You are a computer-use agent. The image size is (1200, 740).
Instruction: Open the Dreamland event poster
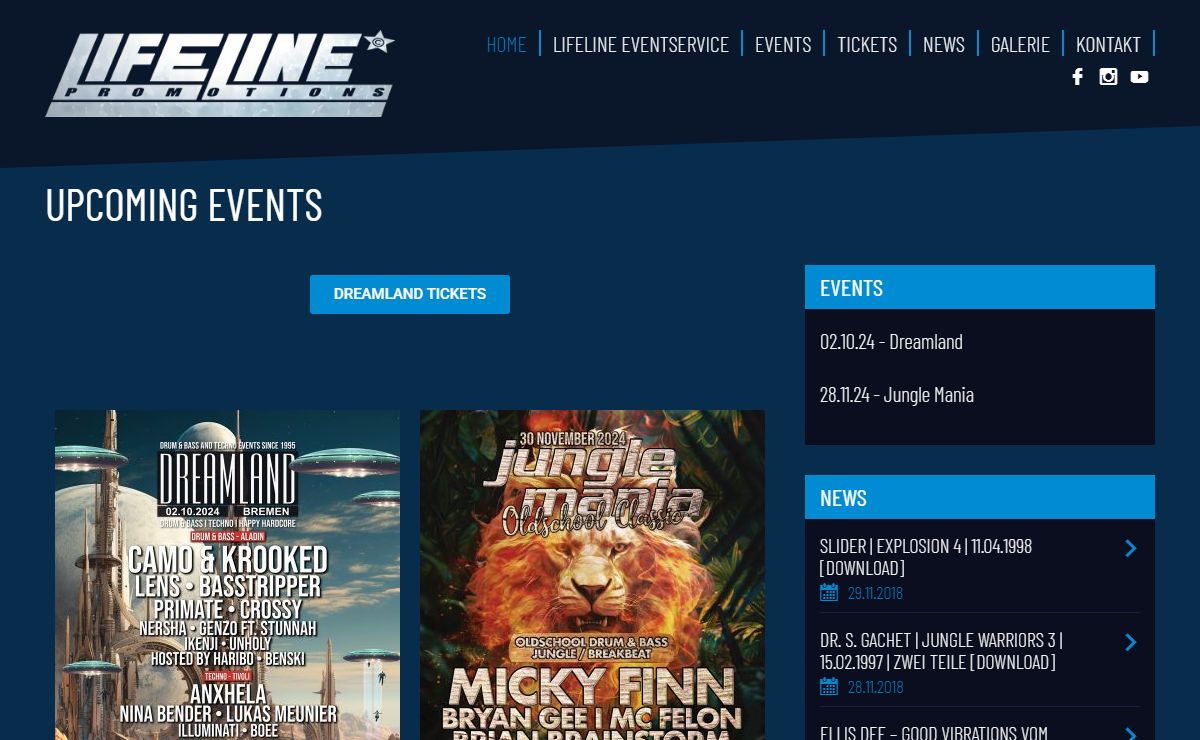tap(227, 575)
